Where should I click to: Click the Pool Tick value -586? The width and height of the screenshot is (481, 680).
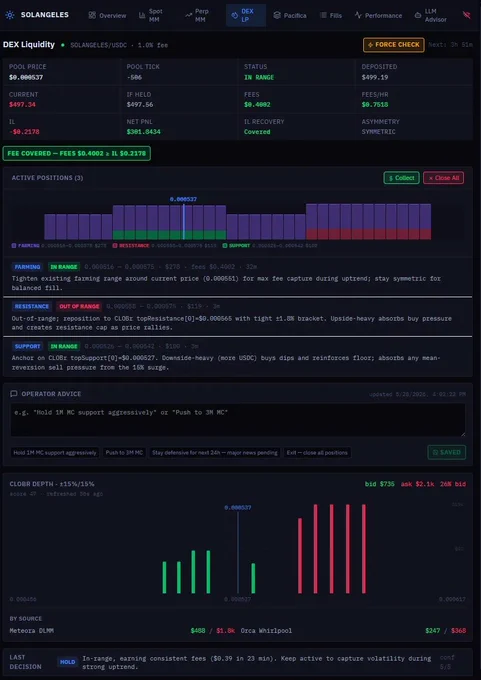coord(134,77)
